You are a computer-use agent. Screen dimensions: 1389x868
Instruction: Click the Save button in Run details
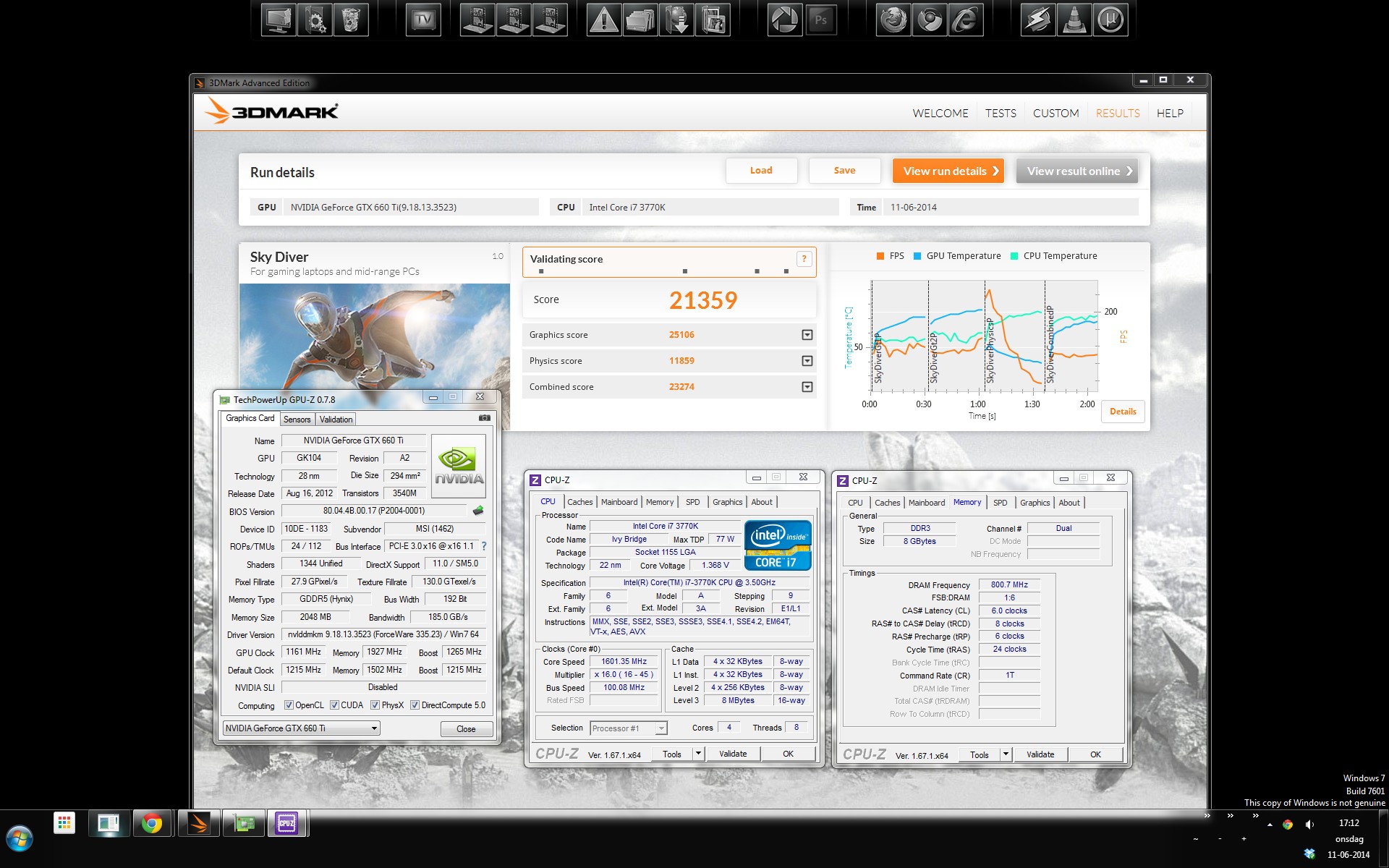tap(844, 171)
